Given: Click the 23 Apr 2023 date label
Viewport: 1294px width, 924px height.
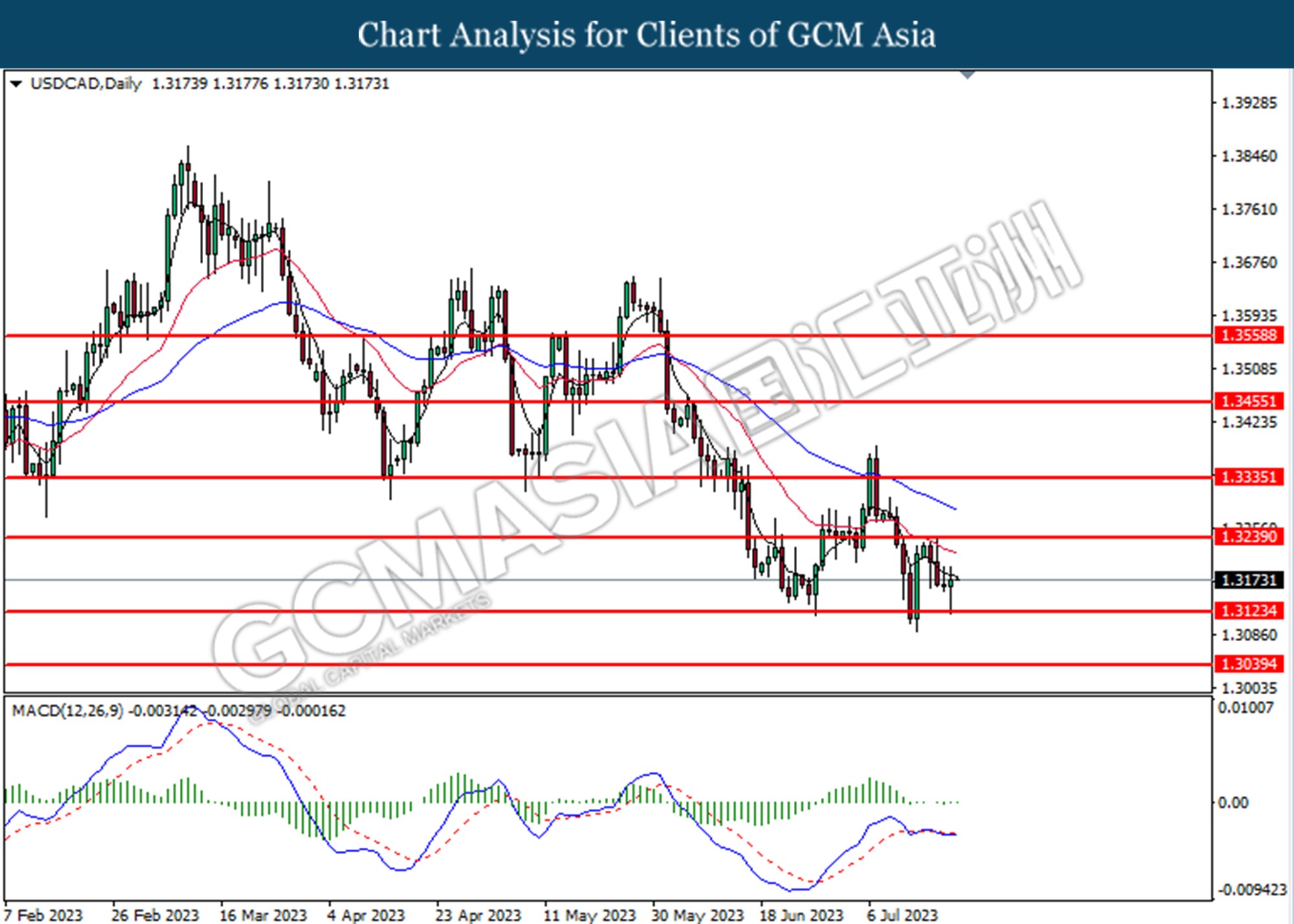Looking at the screenshot, I should (478, 916).
